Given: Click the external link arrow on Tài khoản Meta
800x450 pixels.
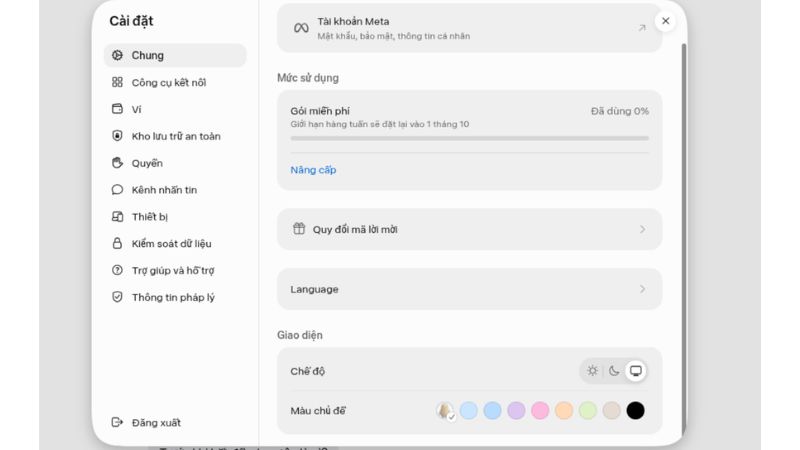Looking at the screenshot, I should click(x=642, y=28).
